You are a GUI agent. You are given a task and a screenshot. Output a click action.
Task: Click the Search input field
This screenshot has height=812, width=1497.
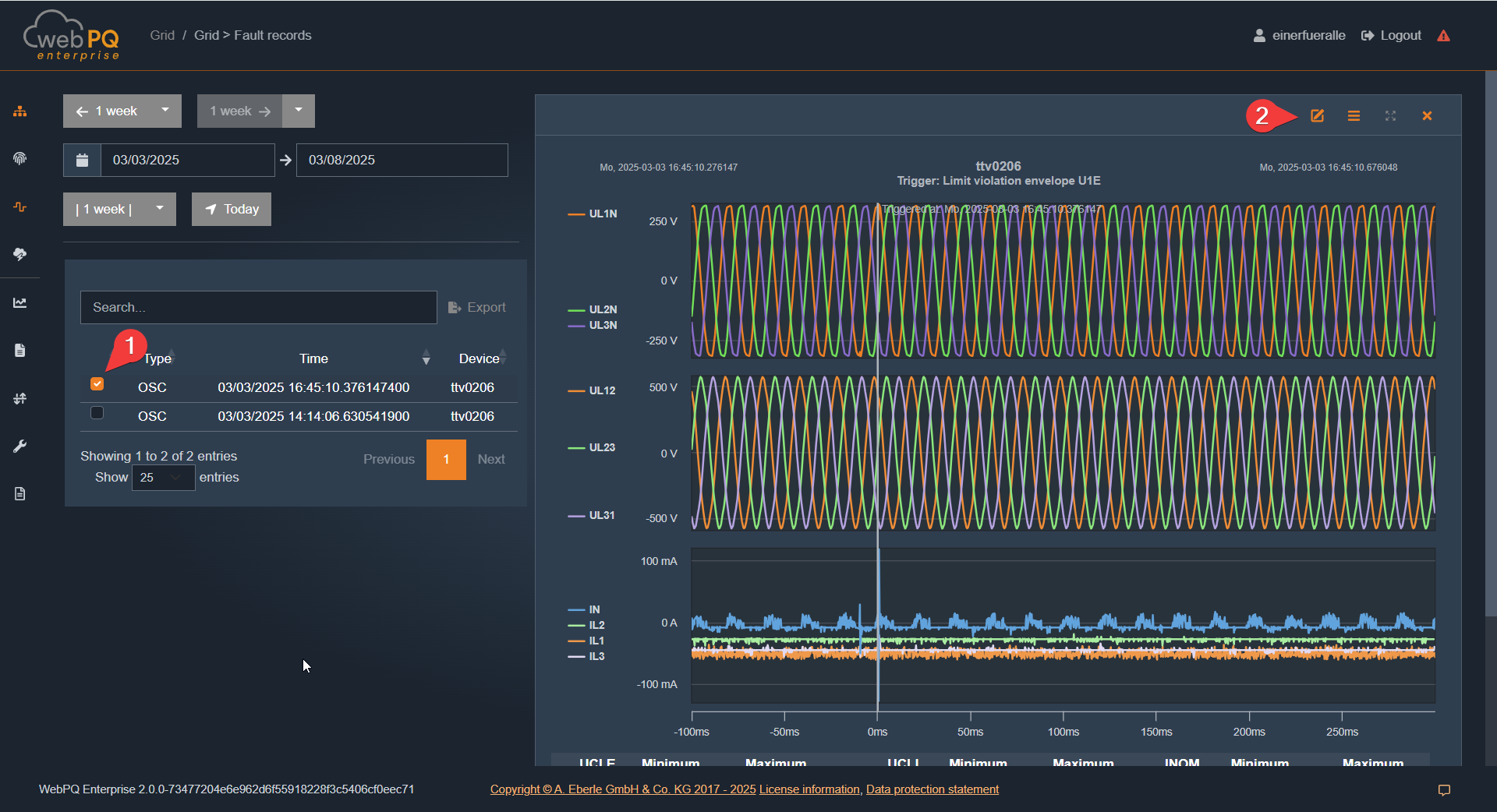(x=258, y=308)
